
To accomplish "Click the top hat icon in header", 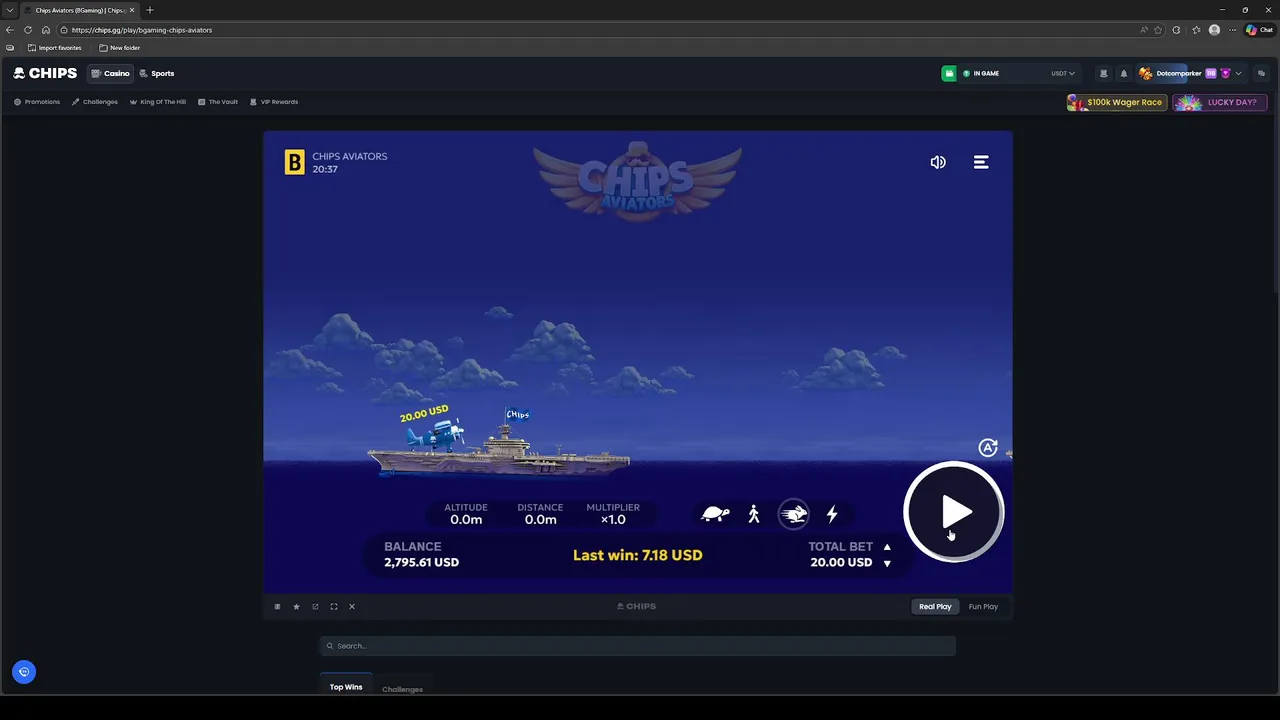I will point(1103,73).
